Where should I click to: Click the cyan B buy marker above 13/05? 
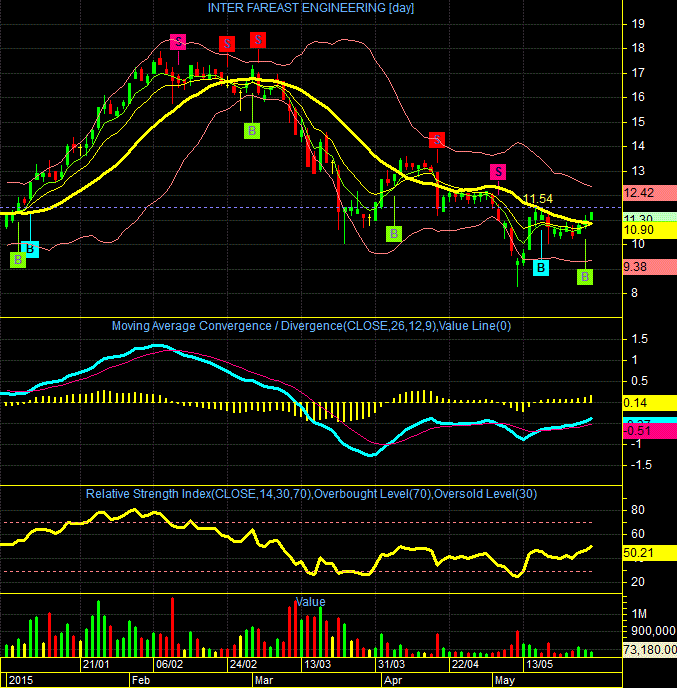[x=541, y=268]
